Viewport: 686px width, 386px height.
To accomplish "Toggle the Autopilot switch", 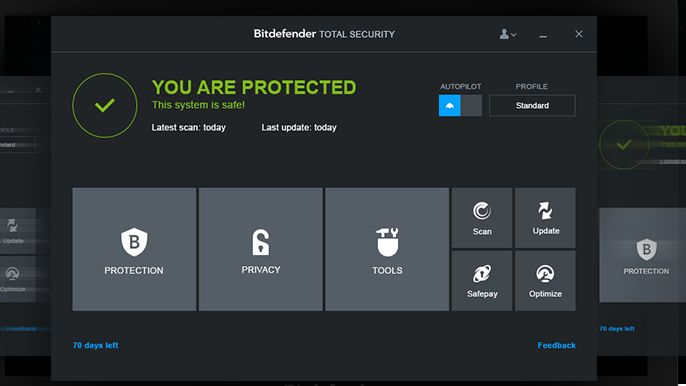I will [x=460, y=105].
